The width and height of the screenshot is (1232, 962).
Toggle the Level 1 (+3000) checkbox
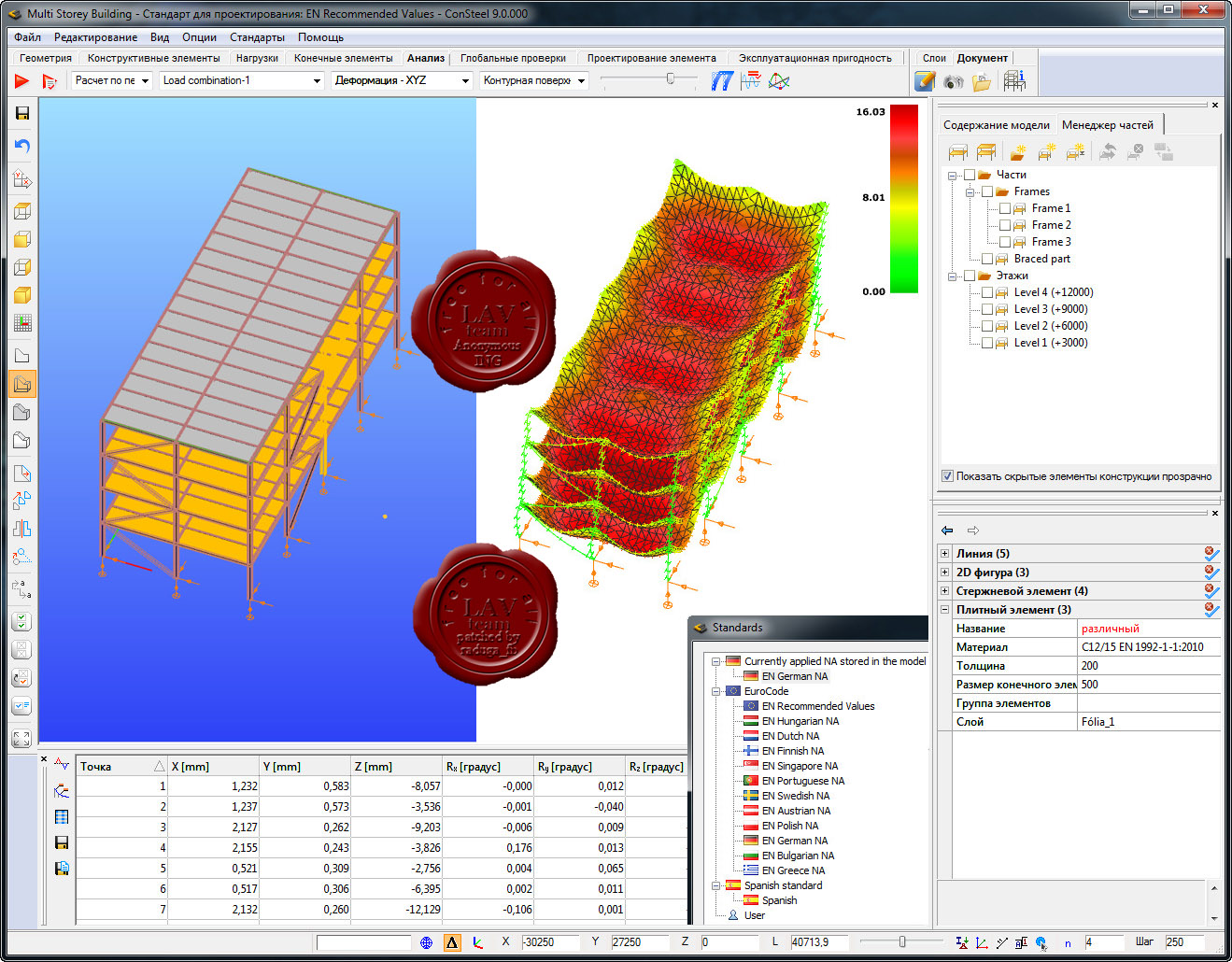[987, 343]
